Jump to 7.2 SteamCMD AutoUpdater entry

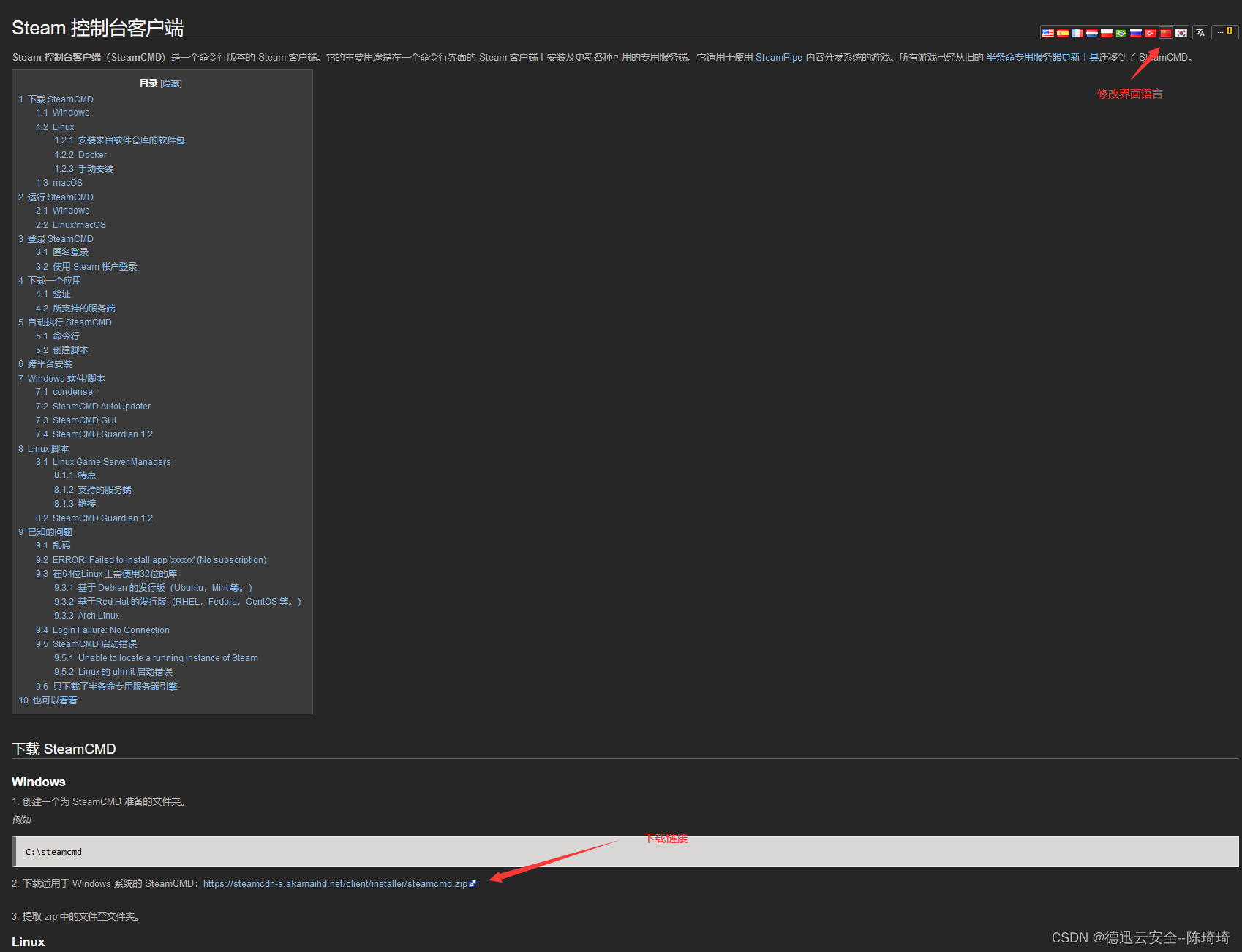94,406
